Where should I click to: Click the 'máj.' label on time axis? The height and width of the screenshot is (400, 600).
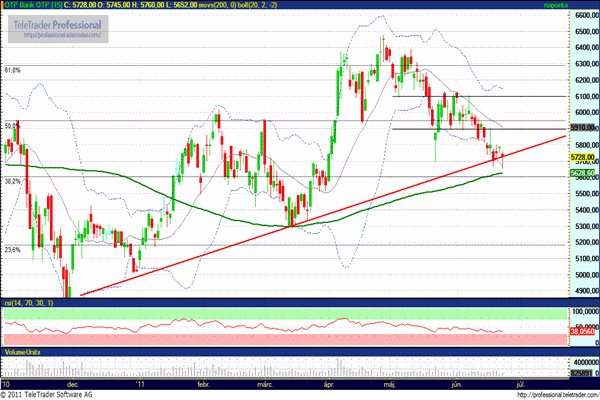389,383
